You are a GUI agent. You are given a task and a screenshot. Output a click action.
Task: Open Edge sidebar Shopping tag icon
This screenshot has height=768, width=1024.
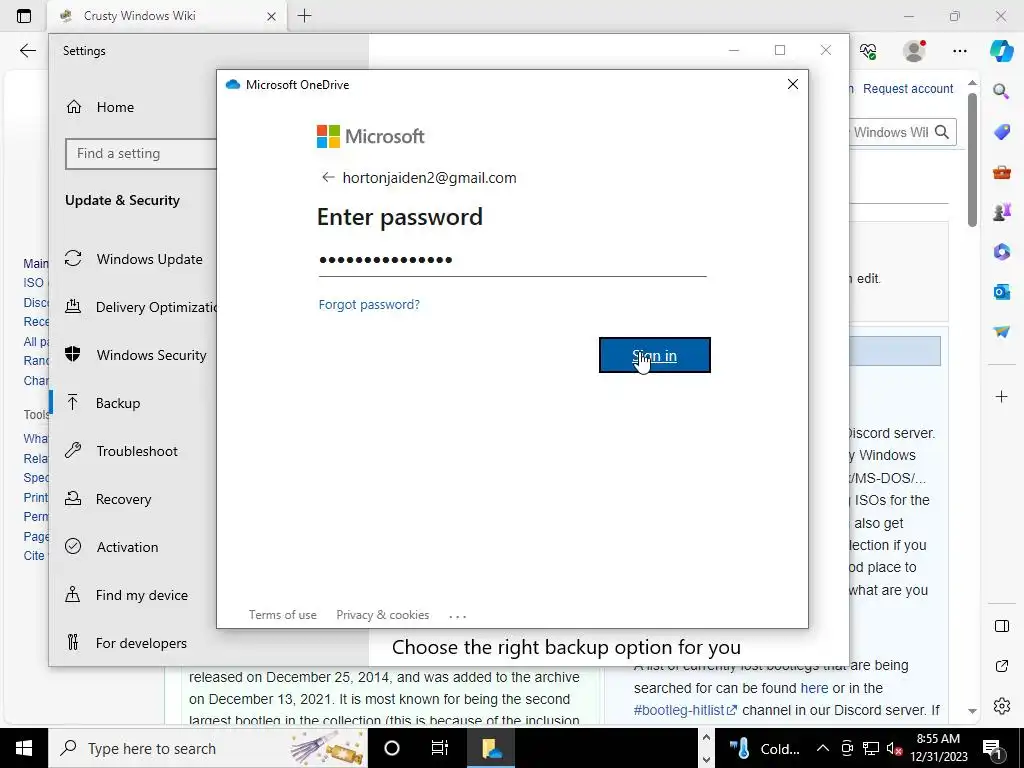tap(1001, 132)
